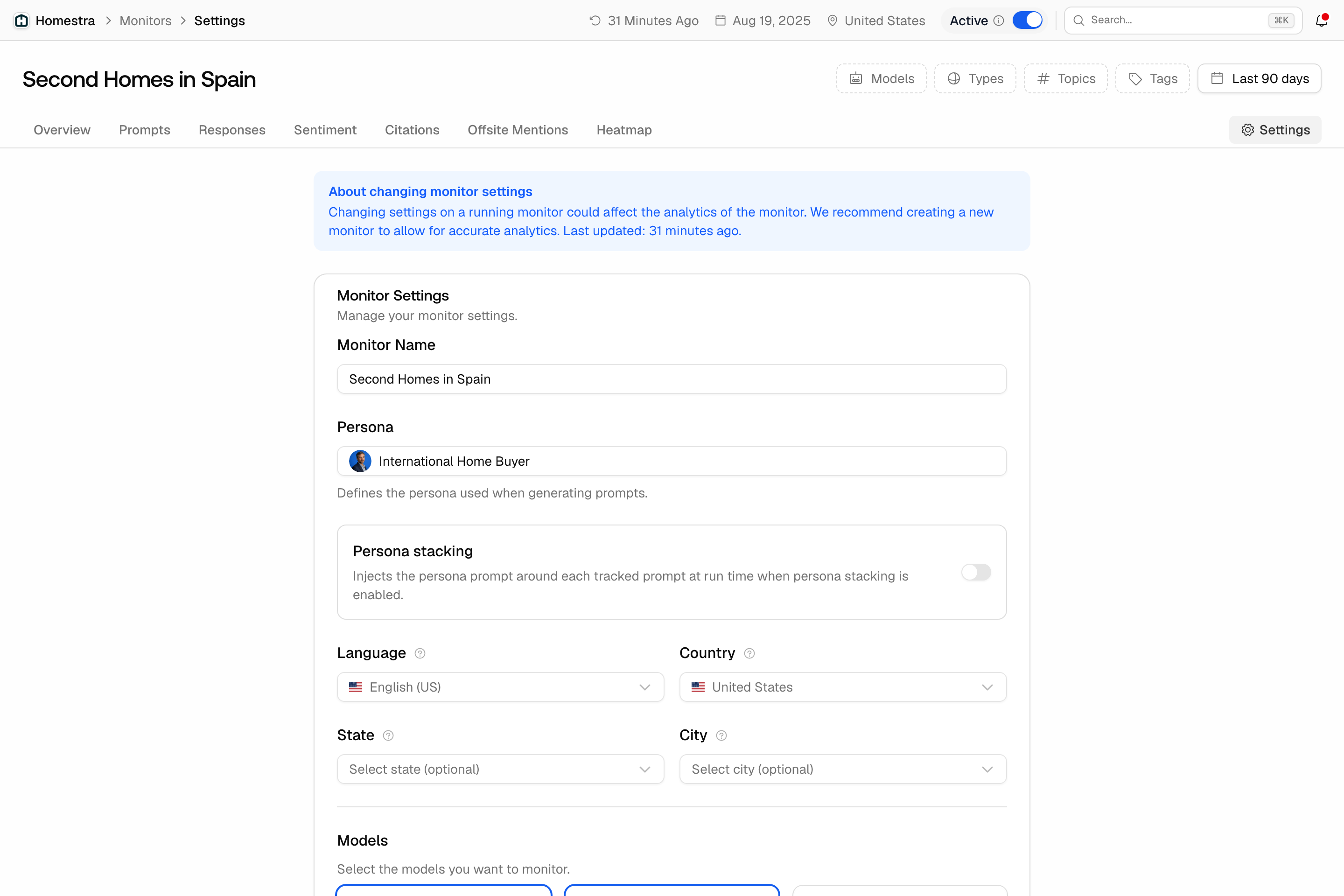Toggle the Active monitor switch
This screenshot has height=896, width=1344.
(x=1028, y=21)
